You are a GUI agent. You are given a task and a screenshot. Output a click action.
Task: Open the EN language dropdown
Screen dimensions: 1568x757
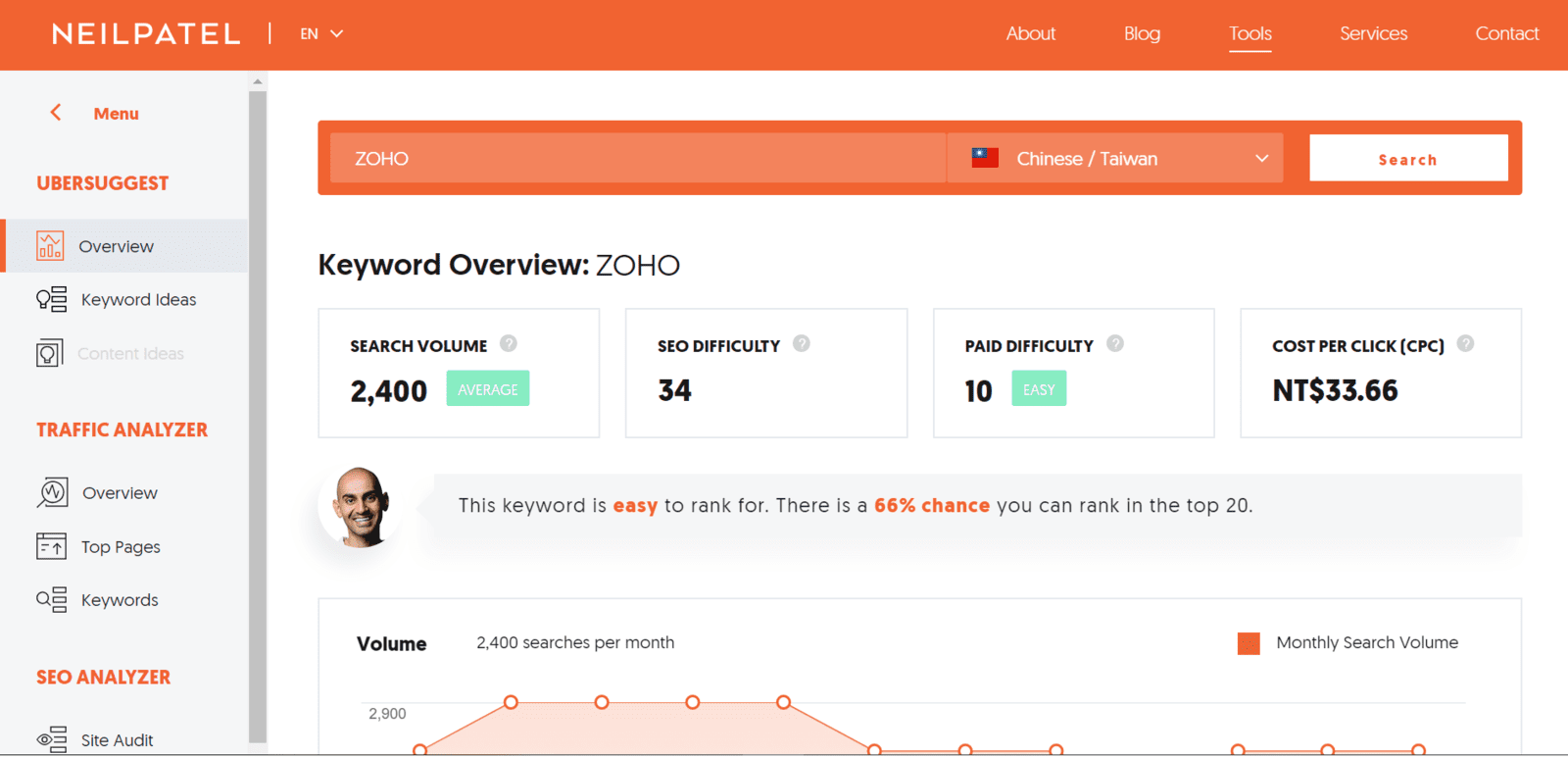tap(321, 34)
